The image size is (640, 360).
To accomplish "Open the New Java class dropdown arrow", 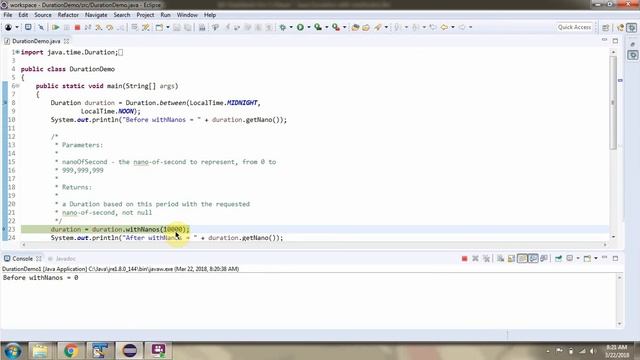I will coord(168,27).
